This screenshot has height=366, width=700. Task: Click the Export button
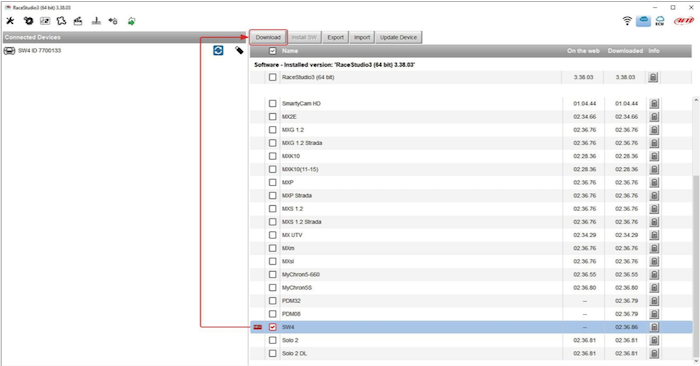click(335, 37)
